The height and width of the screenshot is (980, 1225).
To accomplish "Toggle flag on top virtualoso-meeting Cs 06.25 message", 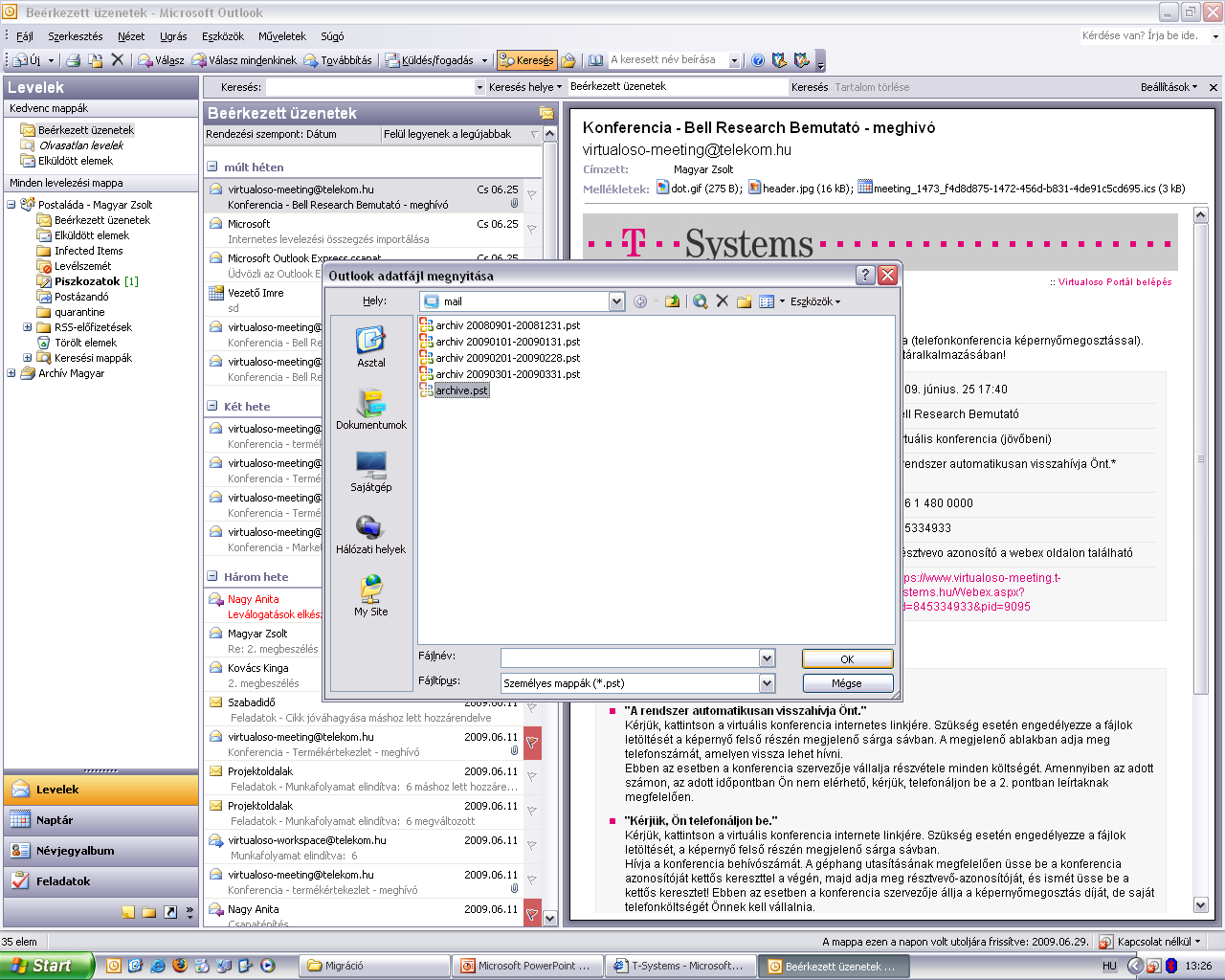I will point(532,194).
